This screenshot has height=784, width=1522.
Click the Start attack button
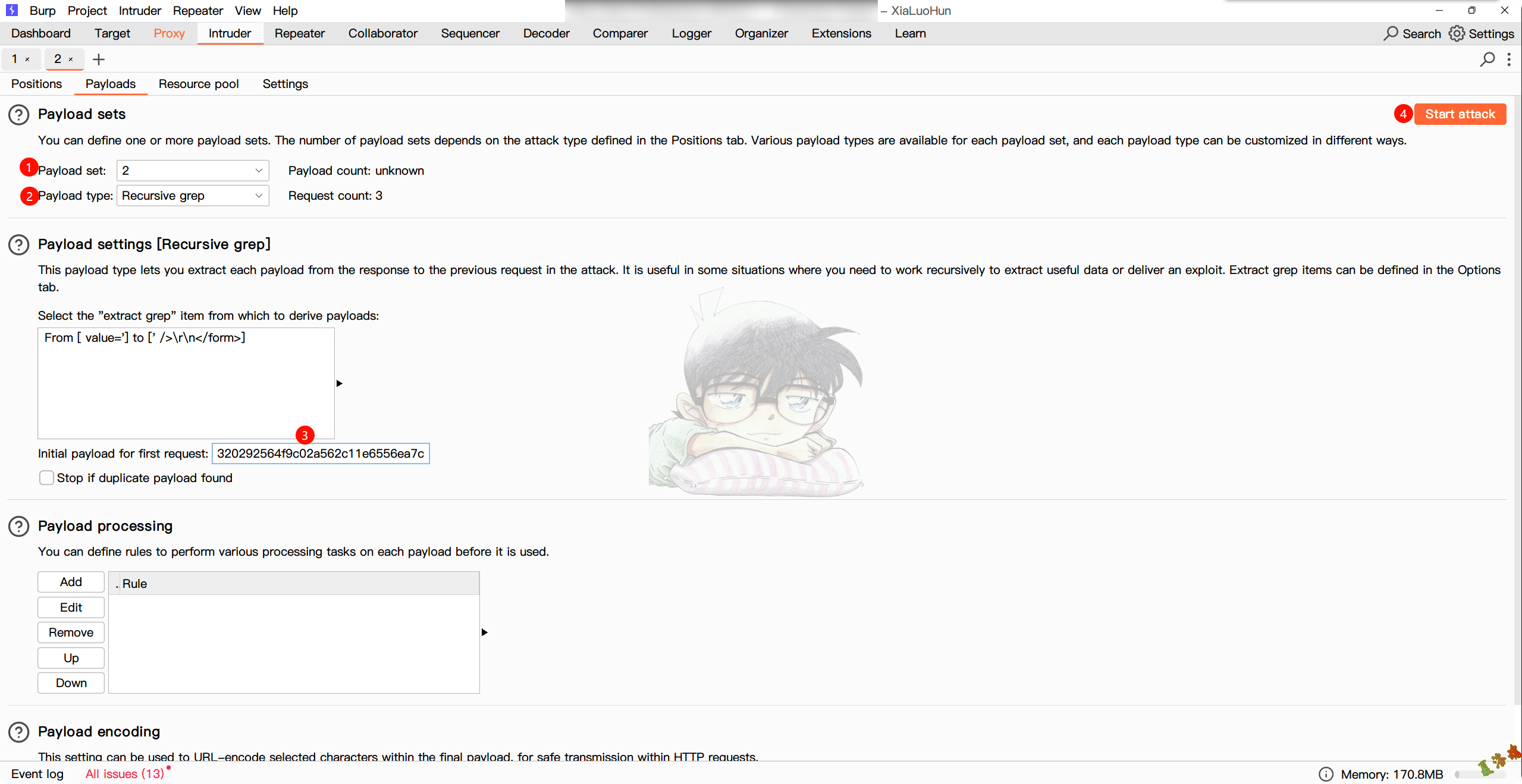click(x=1461, y=113)
